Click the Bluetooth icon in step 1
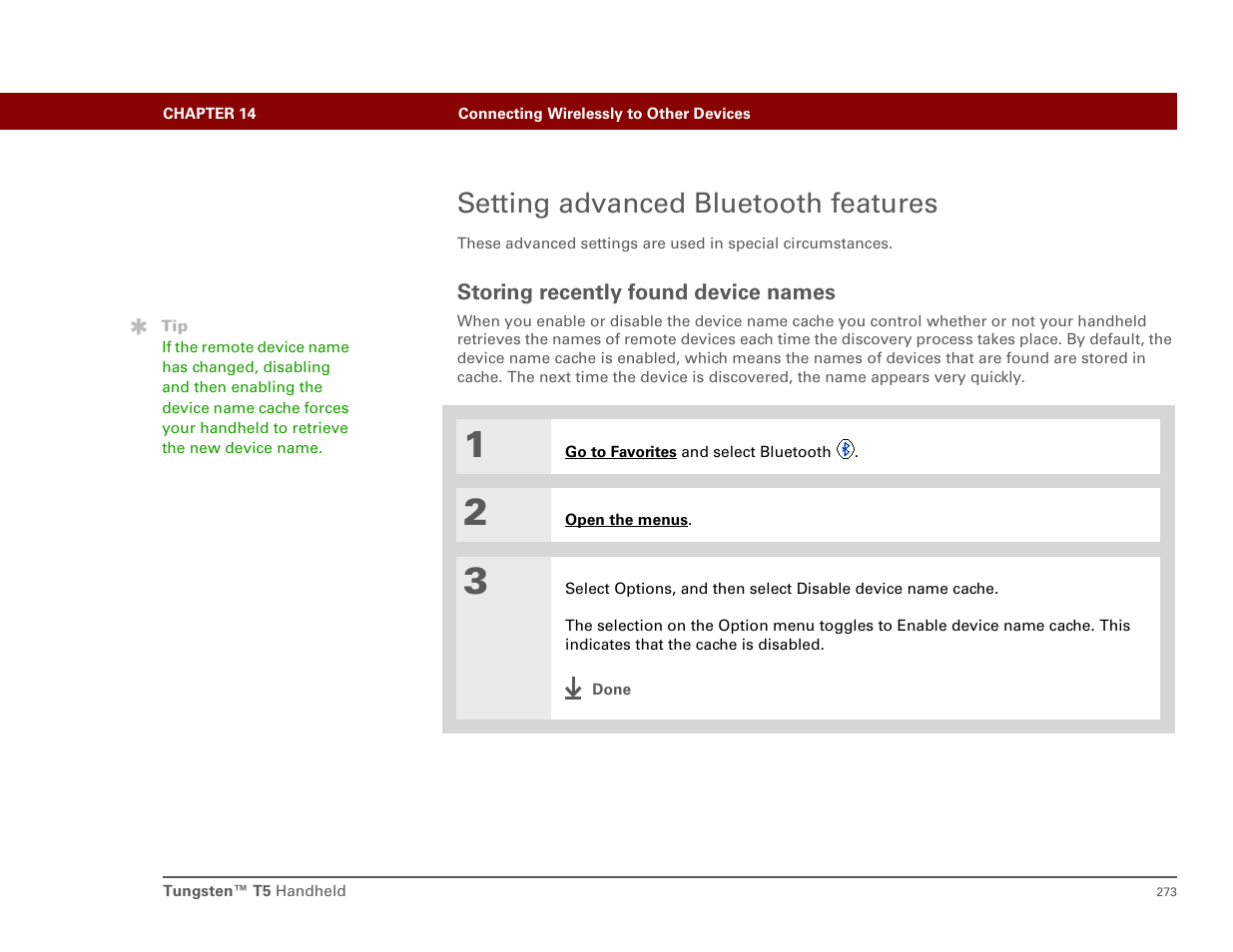The height and width of the screenshot is (952, 1233). pos(845,449)
